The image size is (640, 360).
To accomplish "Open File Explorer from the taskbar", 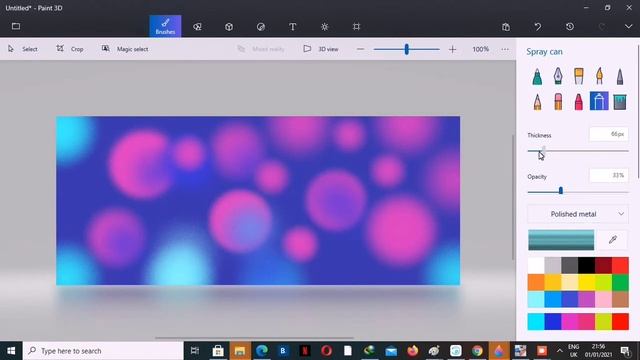I will coord(240,351).
